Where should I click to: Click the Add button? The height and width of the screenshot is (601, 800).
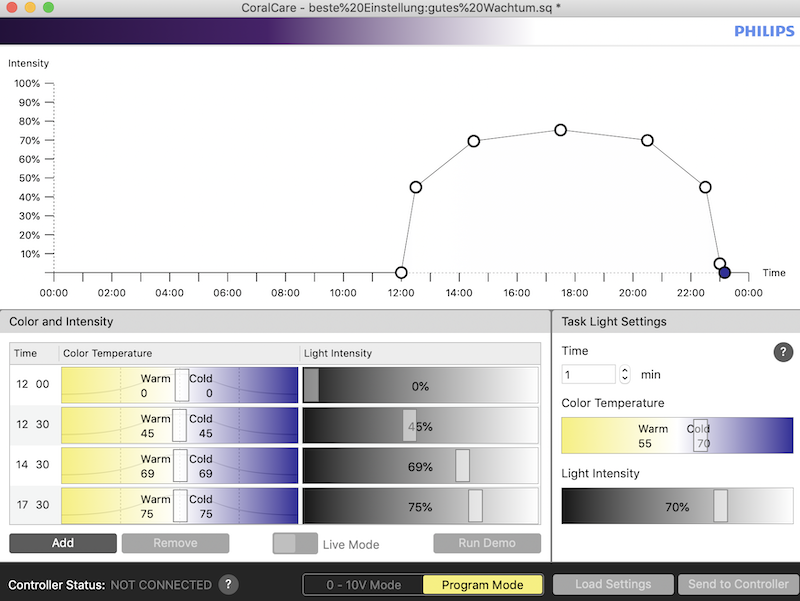click(x=62, y=543)
